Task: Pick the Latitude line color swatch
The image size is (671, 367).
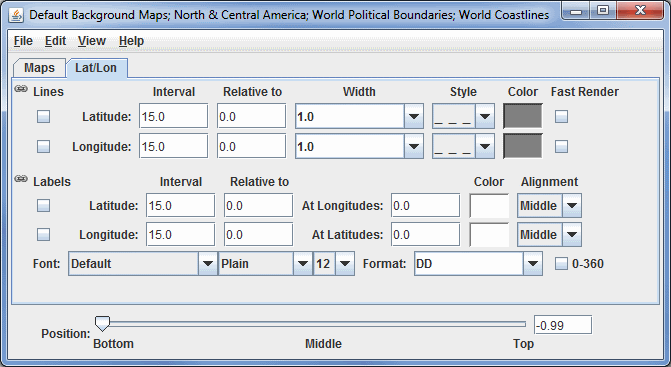Action: [523, 116]
